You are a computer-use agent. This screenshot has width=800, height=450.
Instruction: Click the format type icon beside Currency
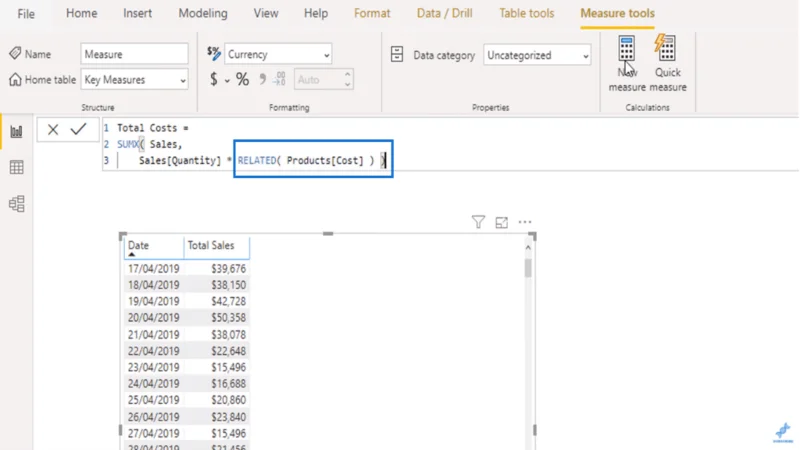214,53
